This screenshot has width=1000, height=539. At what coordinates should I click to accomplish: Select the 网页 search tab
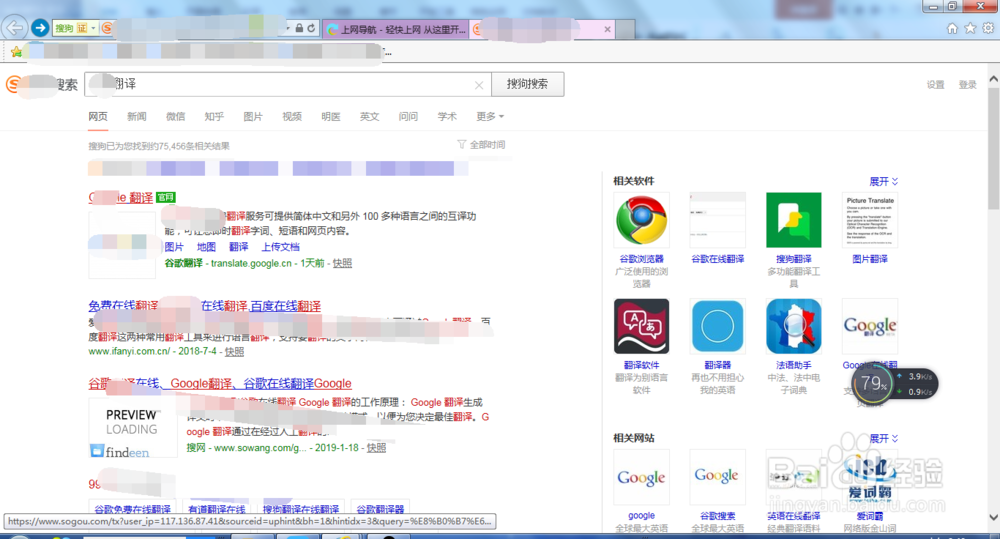tap(98, 116)
